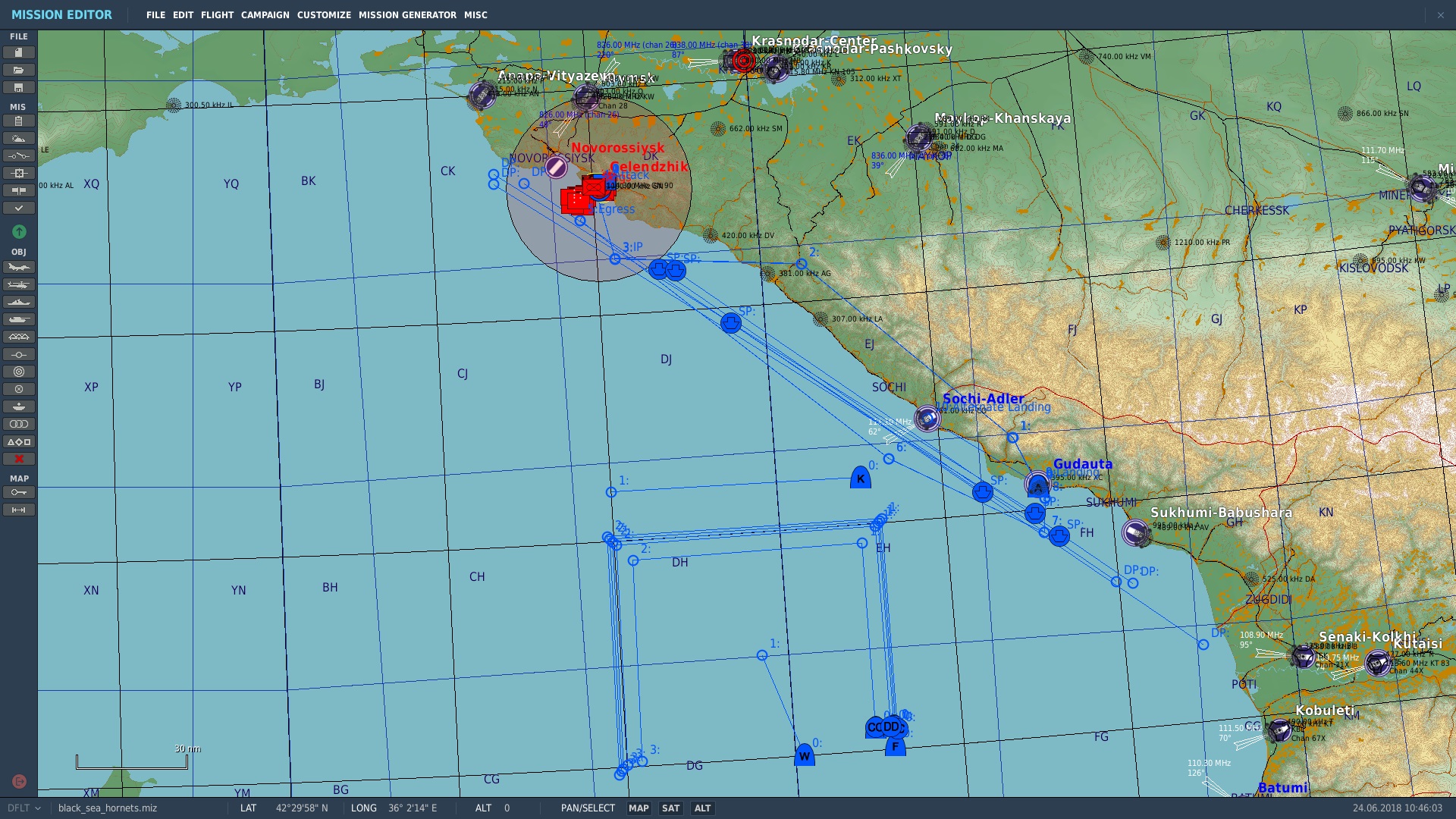This screenshot has width=1456, height=819.
Task: Open mission file with folder icon
Action: point(19,70)
